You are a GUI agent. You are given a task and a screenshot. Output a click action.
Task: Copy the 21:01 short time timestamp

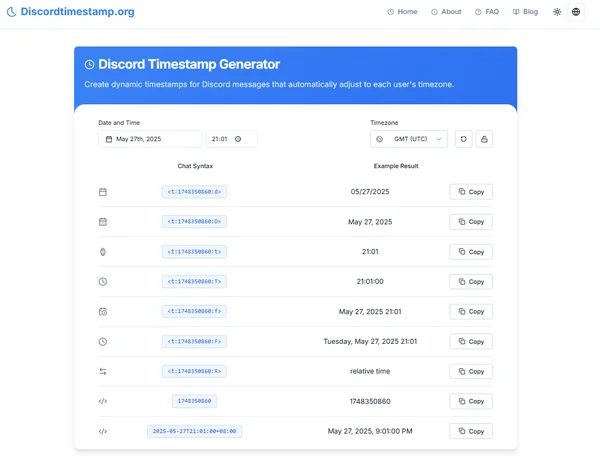(x=471, y=252)
